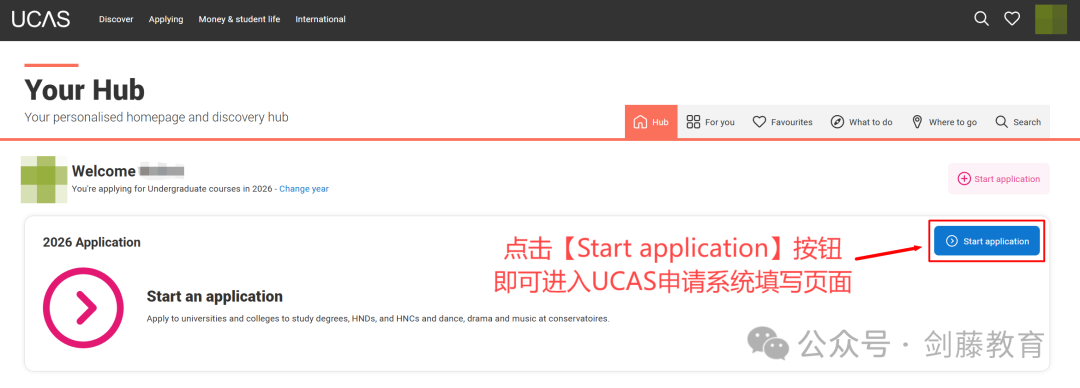Click the Start an application heading

click(215, 296)
